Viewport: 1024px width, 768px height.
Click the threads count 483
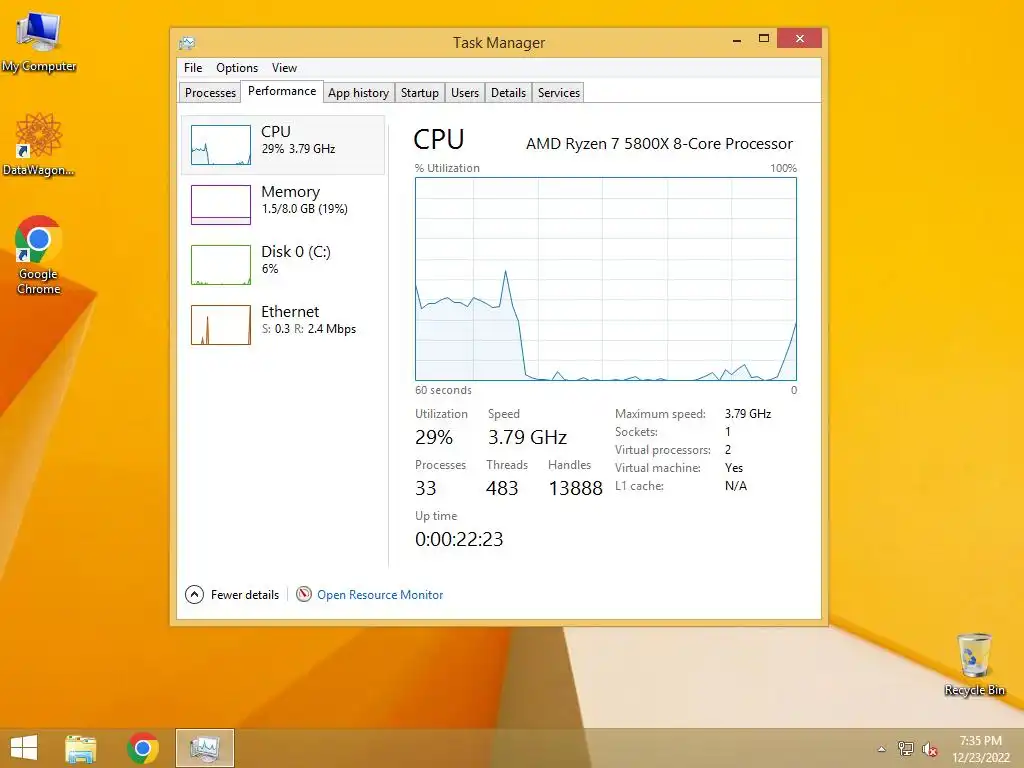(x=502, y=488)
